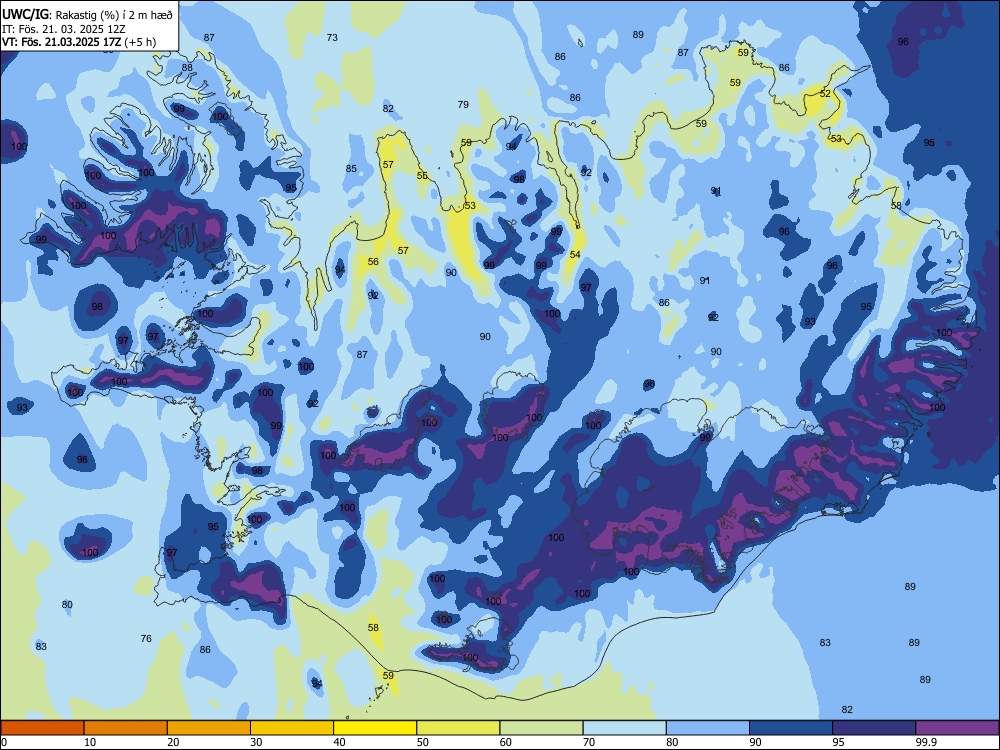Select the humidity value '76' over the ocean
The width and height of the screenshot is (1000, 750).
(x=146, y=638)
